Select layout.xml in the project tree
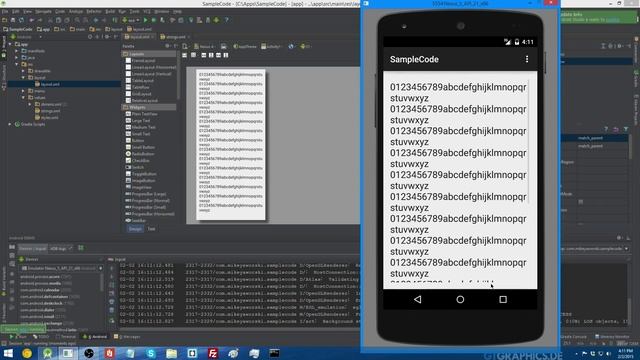The image size is (640, 360). coord(47,84)
